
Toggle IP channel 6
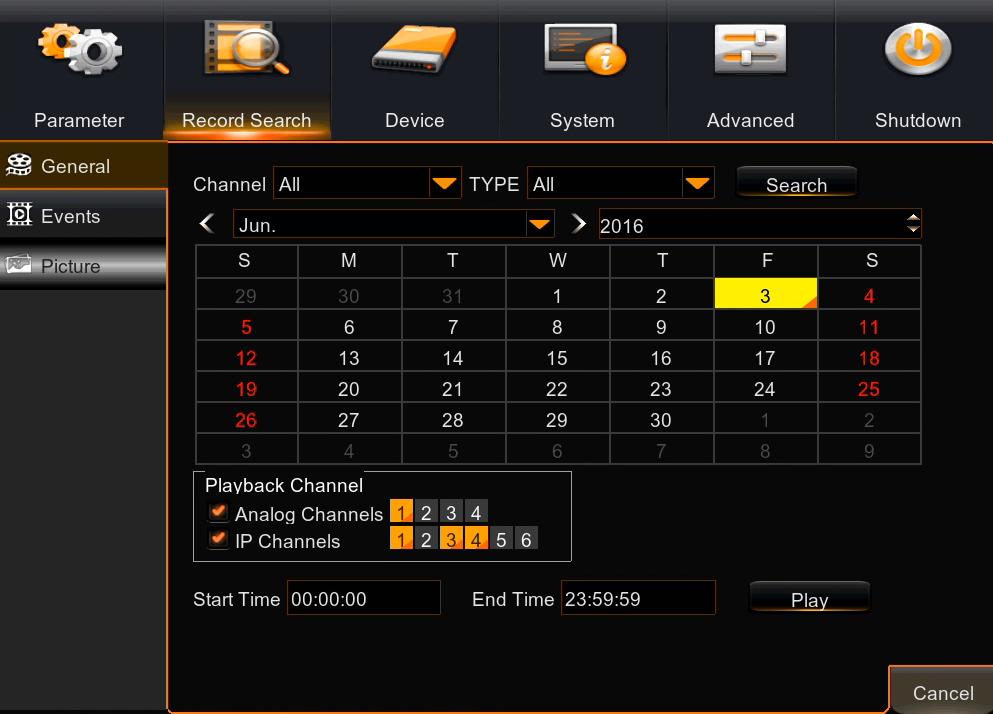pyautogui.click(x=526, y=539)
